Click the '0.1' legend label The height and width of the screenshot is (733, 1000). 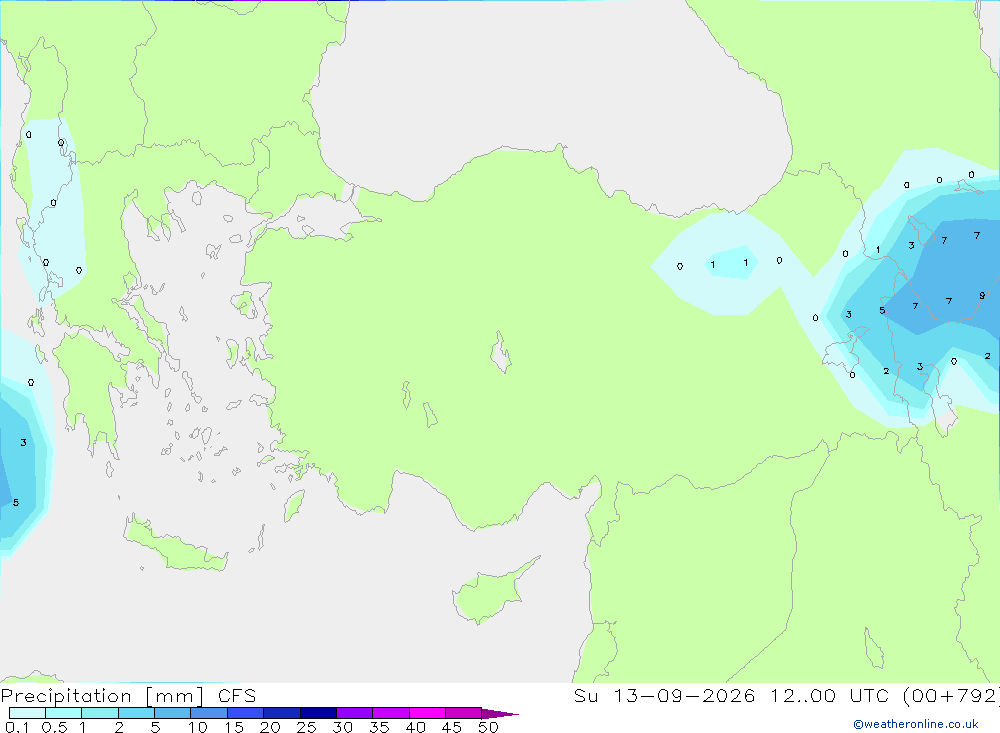pos(17,727)
